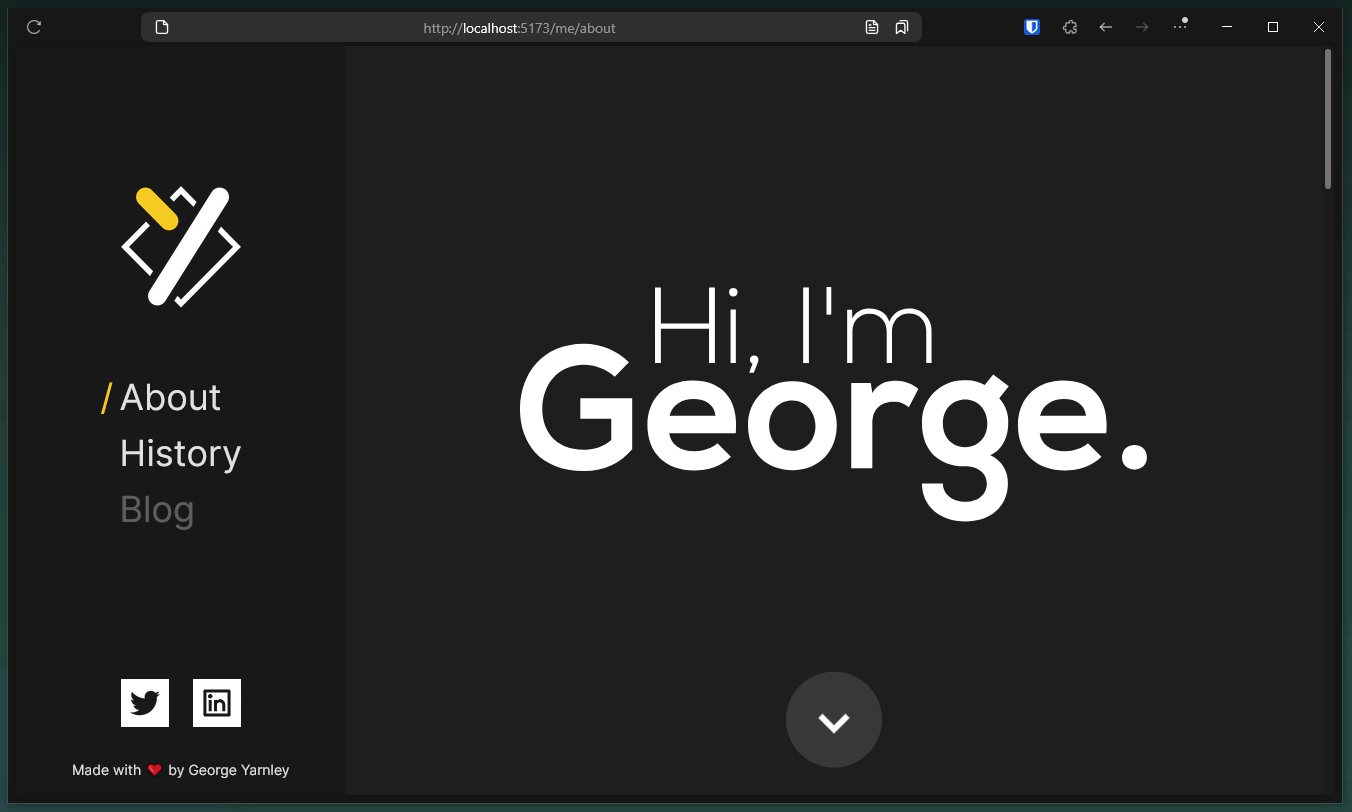1352x812 pixels.
Task: Click the forward navigation arrow
Action: (x=1142, y=27)
